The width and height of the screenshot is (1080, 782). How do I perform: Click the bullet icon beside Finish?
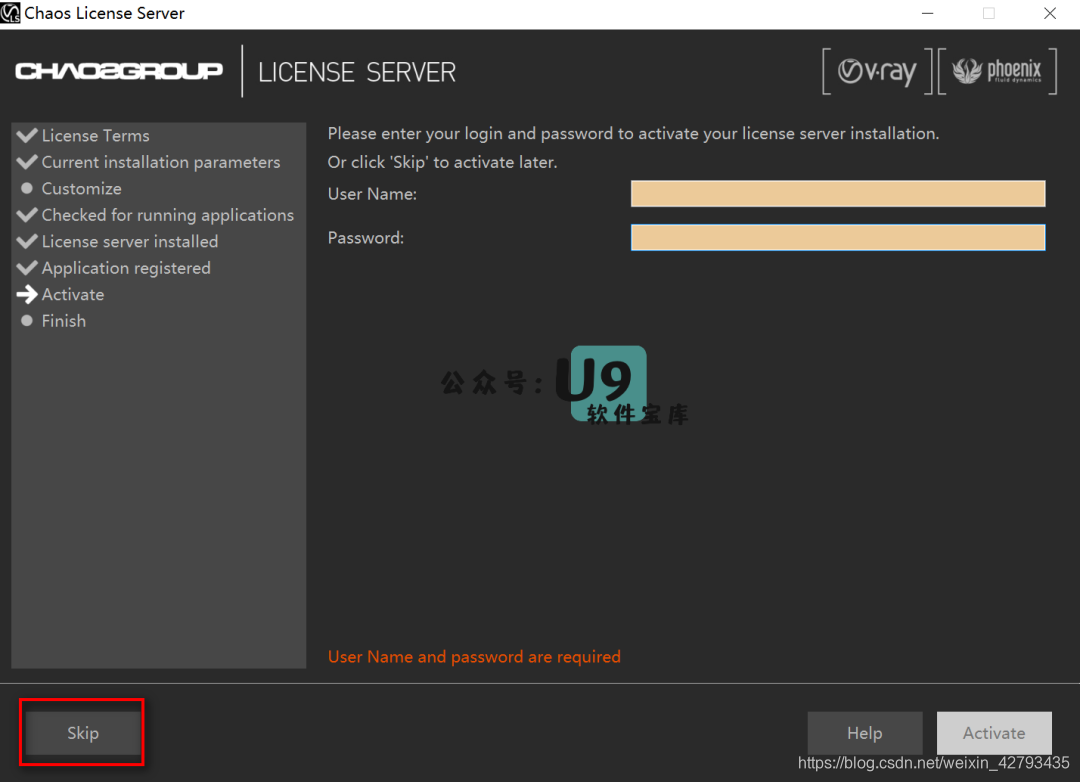pos(27,320)
